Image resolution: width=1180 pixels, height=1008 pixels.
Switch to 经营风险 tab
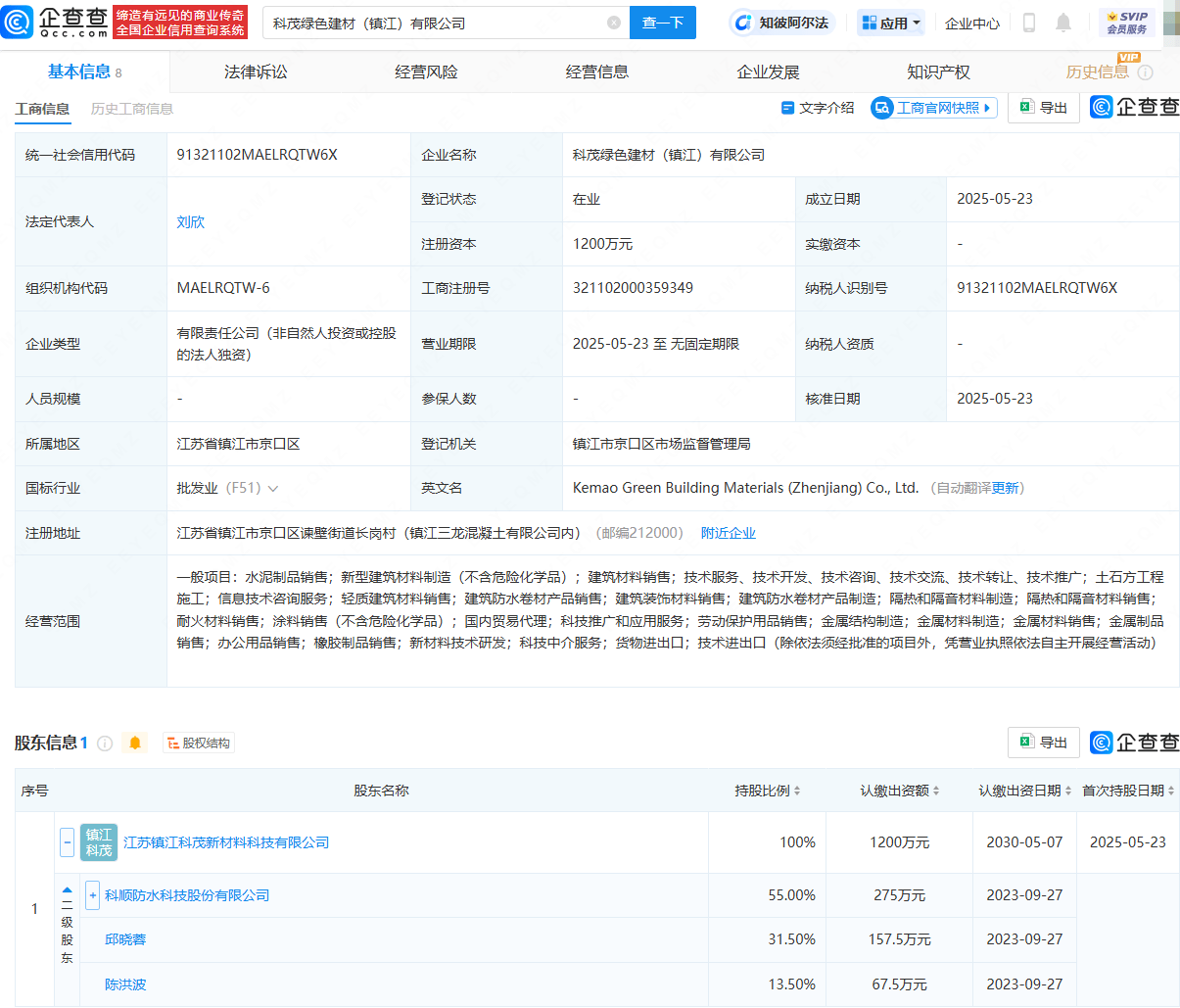click(426, 72)
